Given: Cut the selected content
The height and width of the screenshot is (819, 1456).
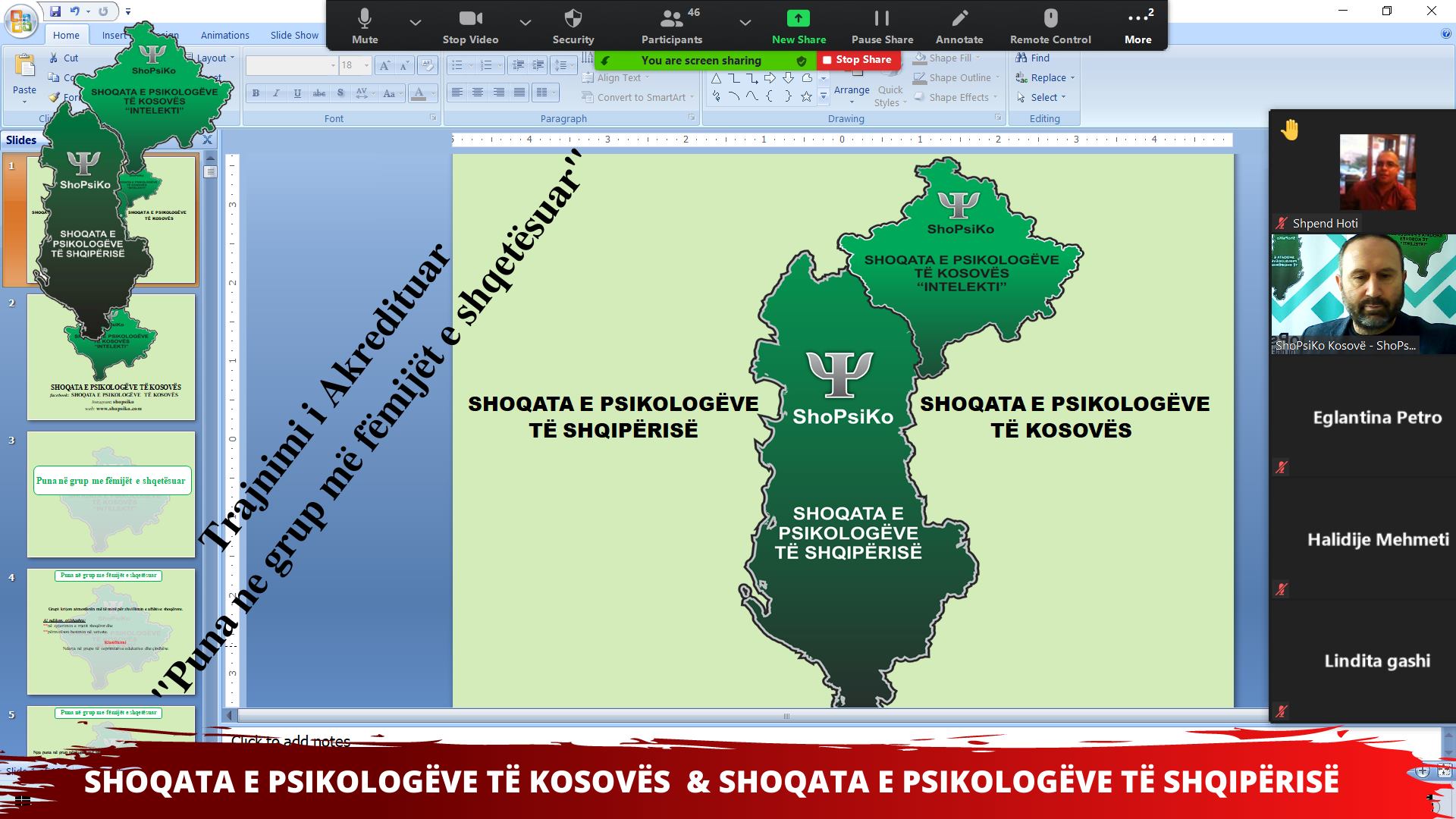Looking at the screenshot, I should 64,58.
